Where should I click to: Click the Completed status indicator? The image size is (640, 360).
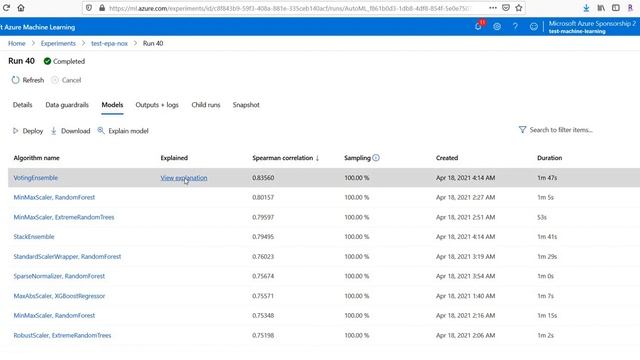point(64,61)
